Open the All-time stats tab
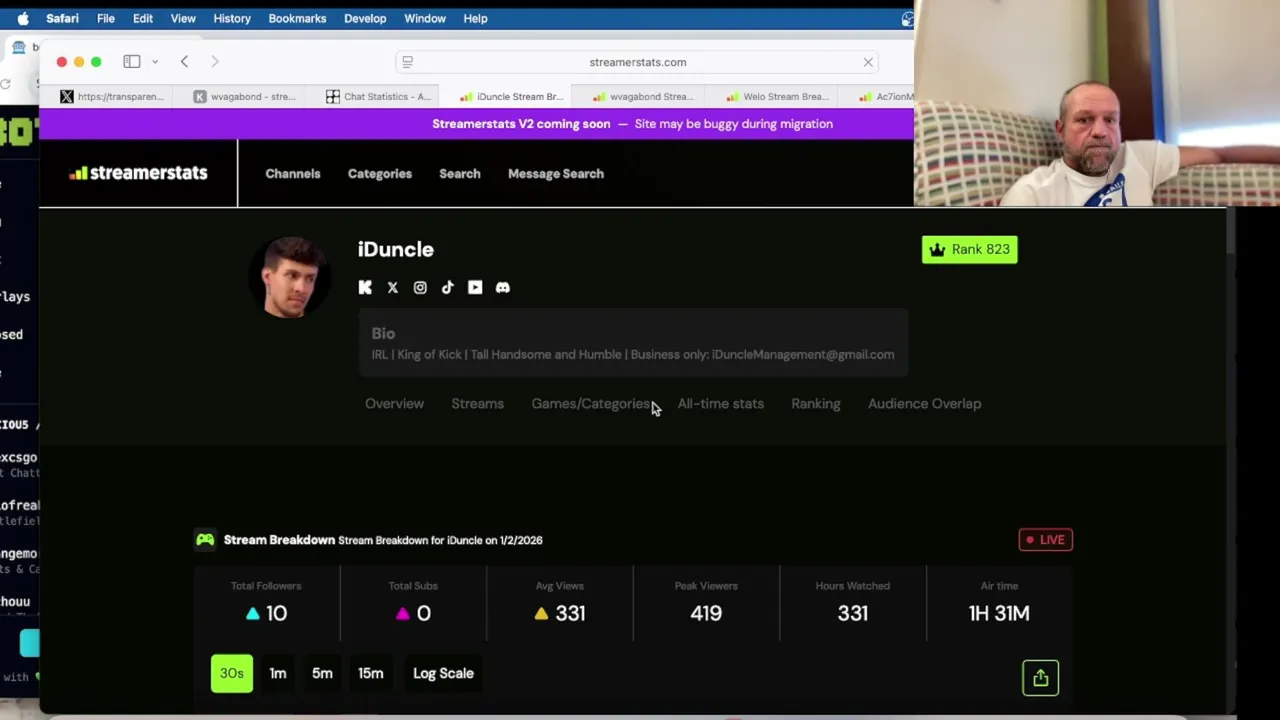 [720, 404]
